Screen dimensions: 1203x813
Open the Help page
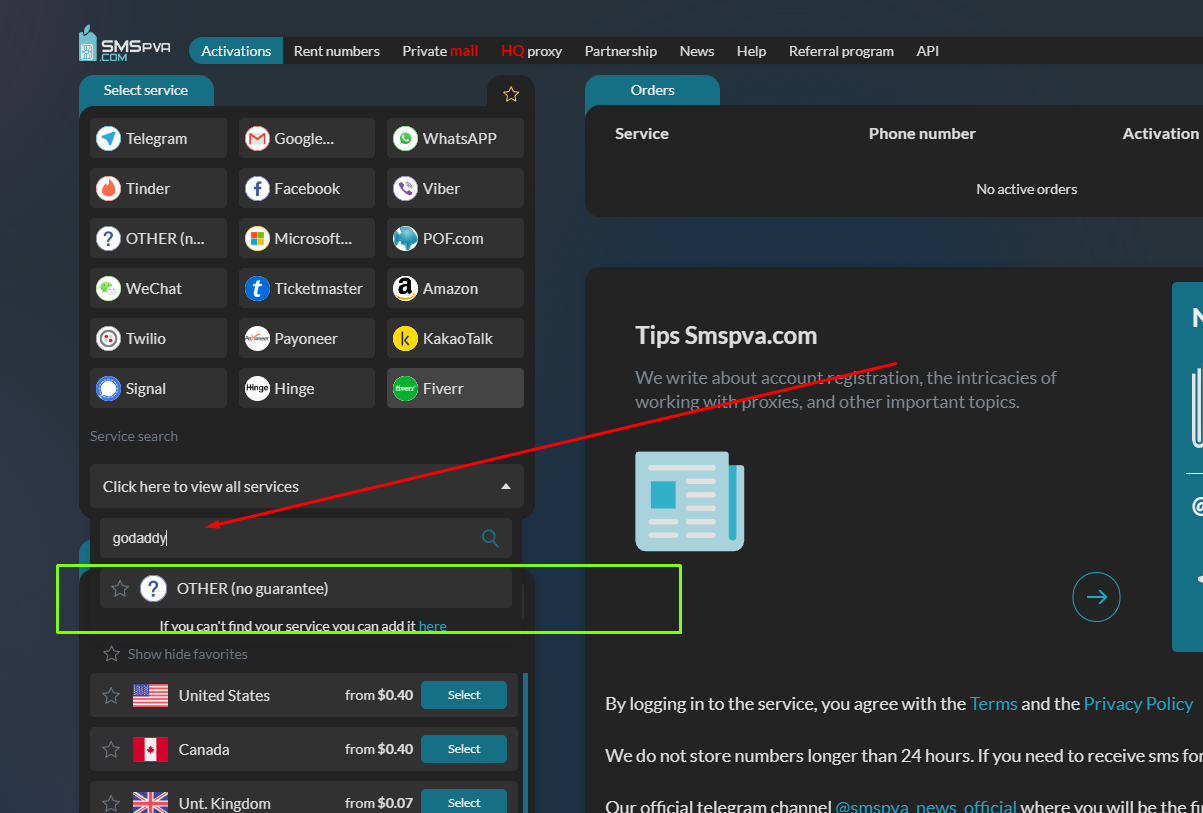click(x=751, y=51)
